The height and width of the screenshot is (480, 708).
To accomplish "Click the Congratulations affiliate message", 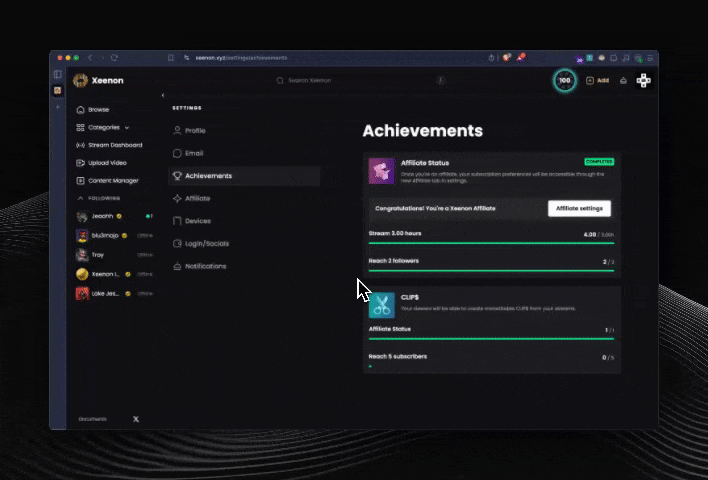I will (435, 209).
